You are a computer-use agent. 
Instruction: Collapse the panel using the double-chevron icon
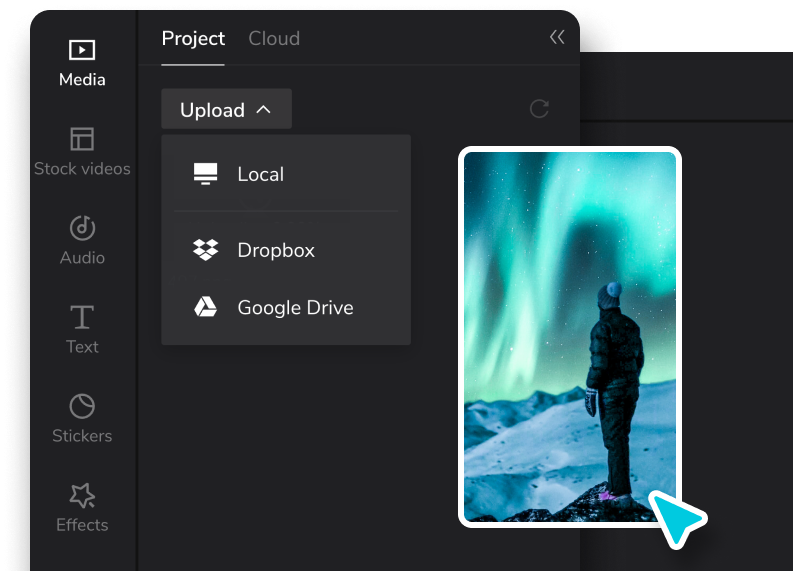coord(557,37)
